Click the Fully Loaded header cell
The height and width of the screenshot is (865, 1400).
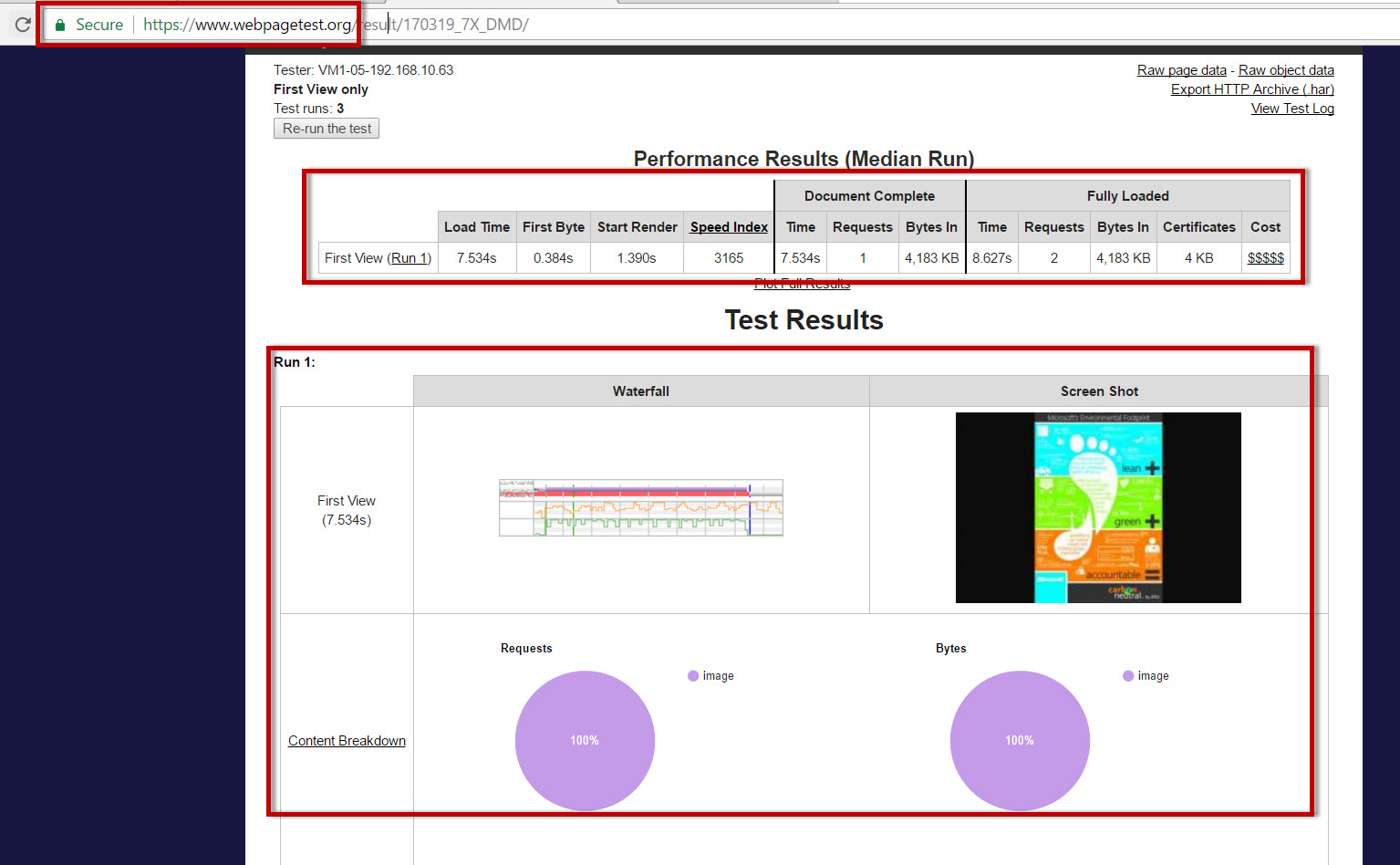click(1128, 196)
